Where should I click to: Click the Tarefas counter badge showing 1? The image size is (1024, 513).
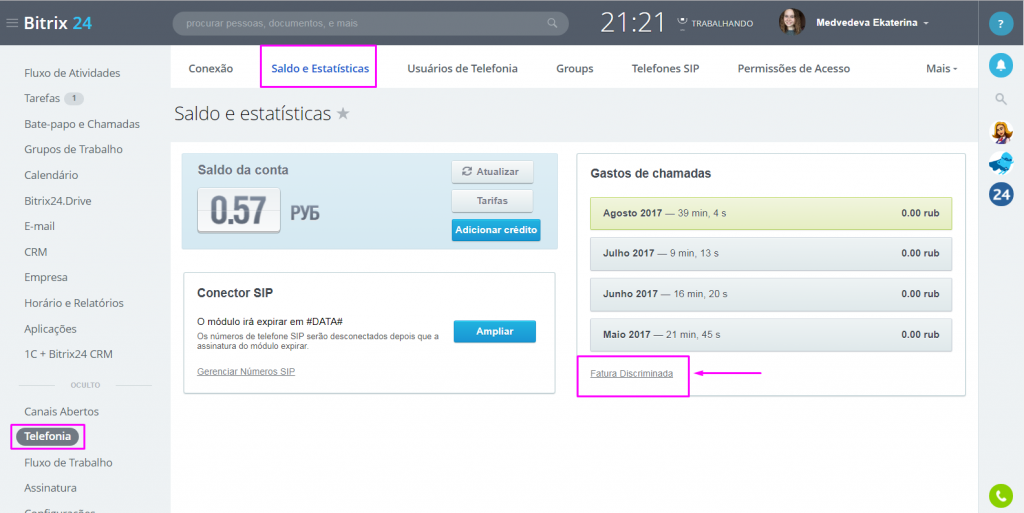point(74,99)
